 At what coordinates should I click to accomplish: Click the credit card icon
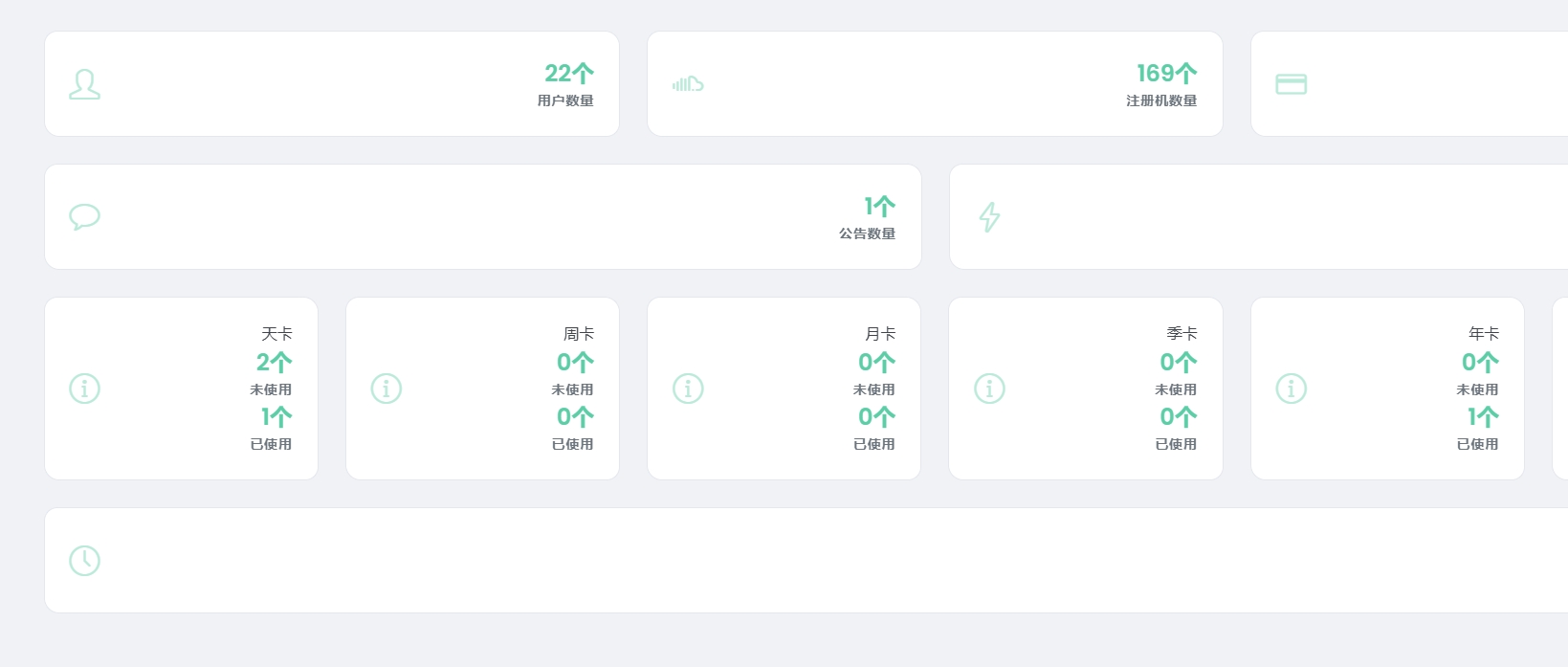[x=1291, y=84]
